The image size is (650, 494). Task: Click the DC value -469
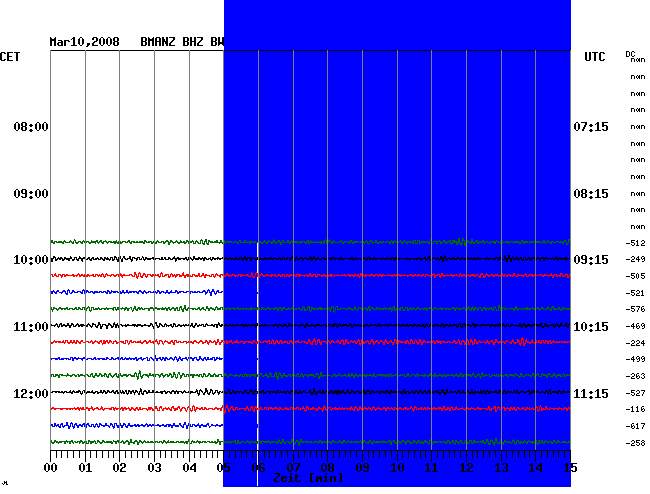tap(635, 326)
